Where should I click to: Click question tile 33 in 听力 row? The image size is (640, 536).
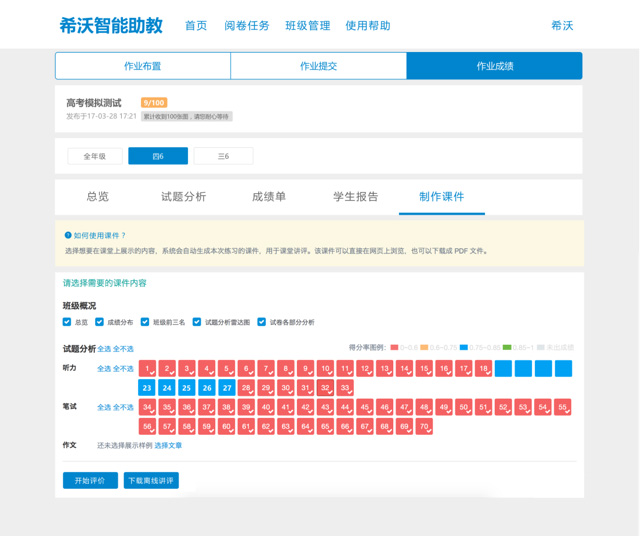pos(345,388)
